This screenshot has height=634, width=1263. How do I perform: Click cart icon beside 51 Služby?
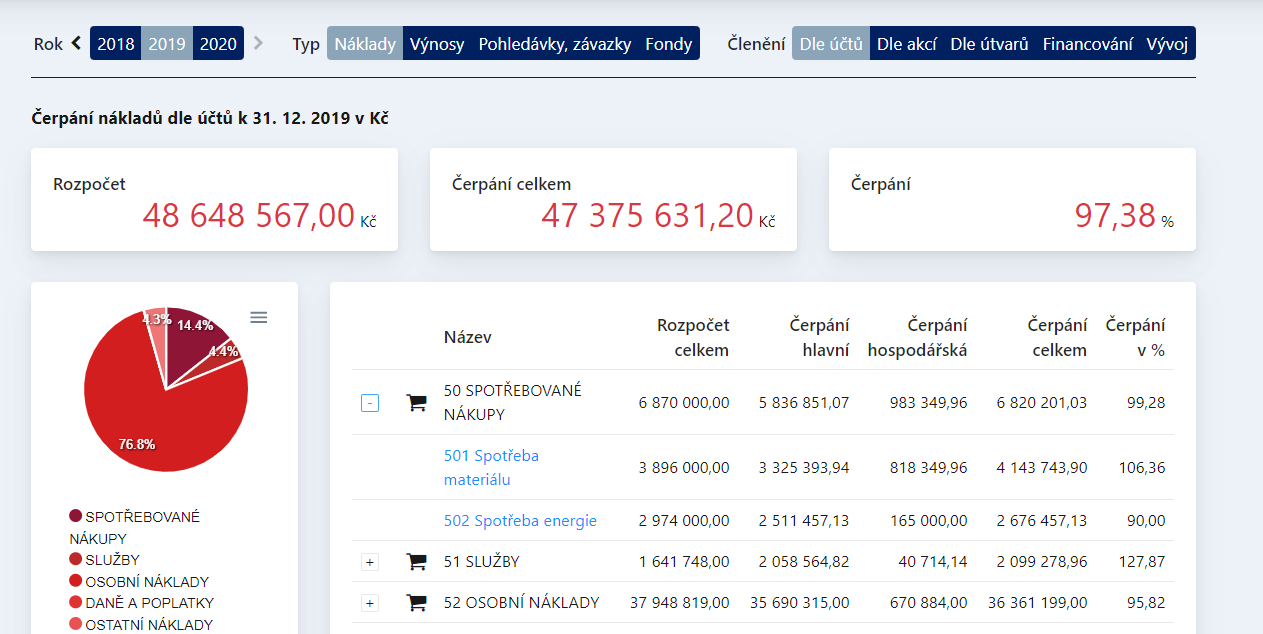point(416,562)
